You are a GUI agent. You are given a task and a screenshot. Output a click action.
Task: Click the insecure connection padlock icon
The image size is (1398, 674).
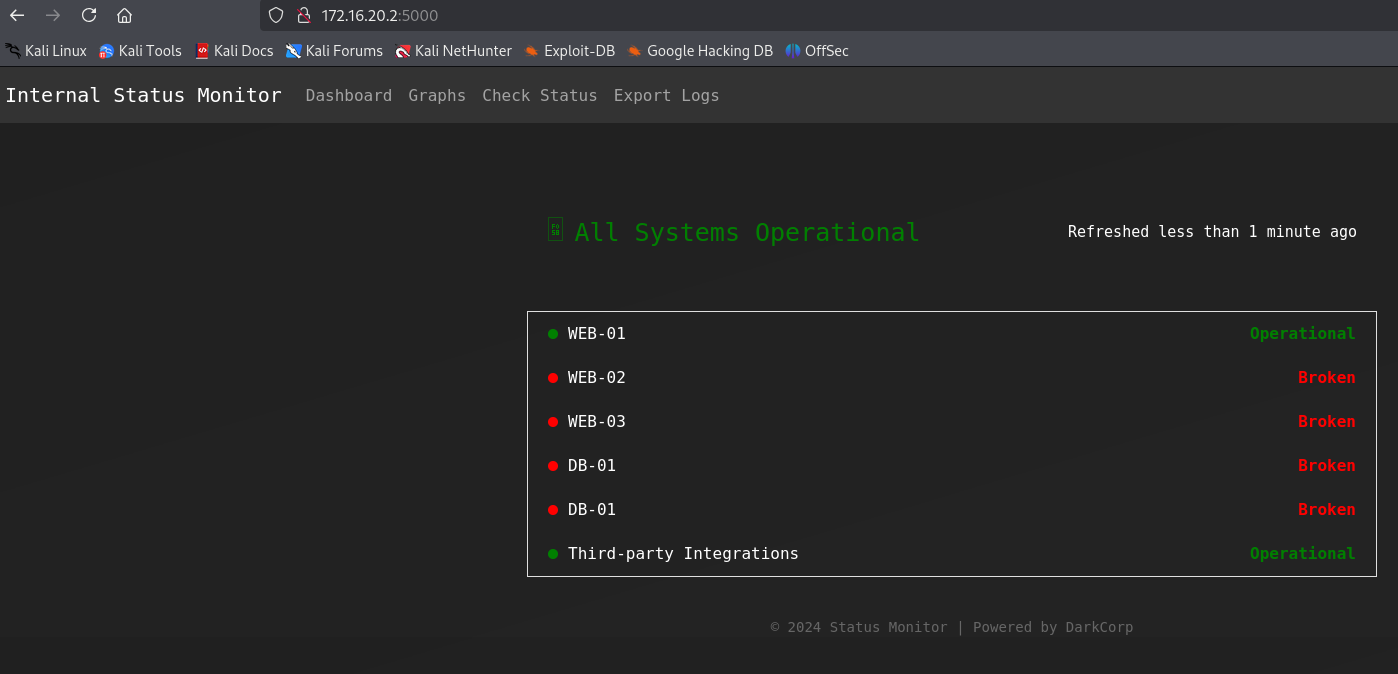click(304, 15)
